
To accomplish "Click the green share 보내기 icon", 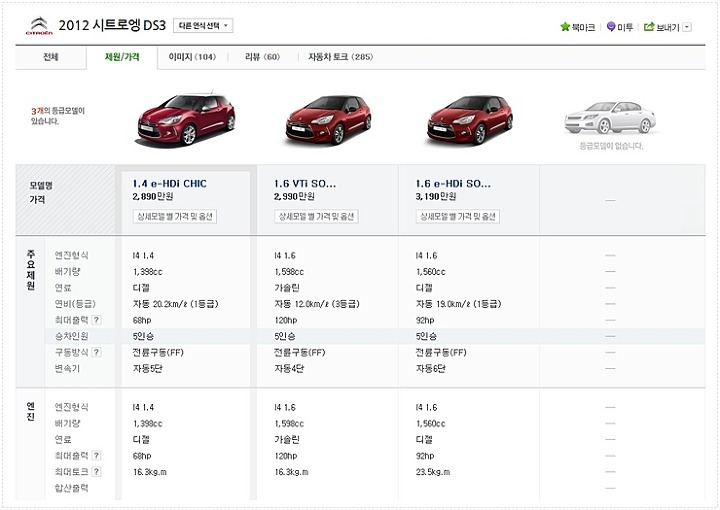I will [x=649, y=27].
